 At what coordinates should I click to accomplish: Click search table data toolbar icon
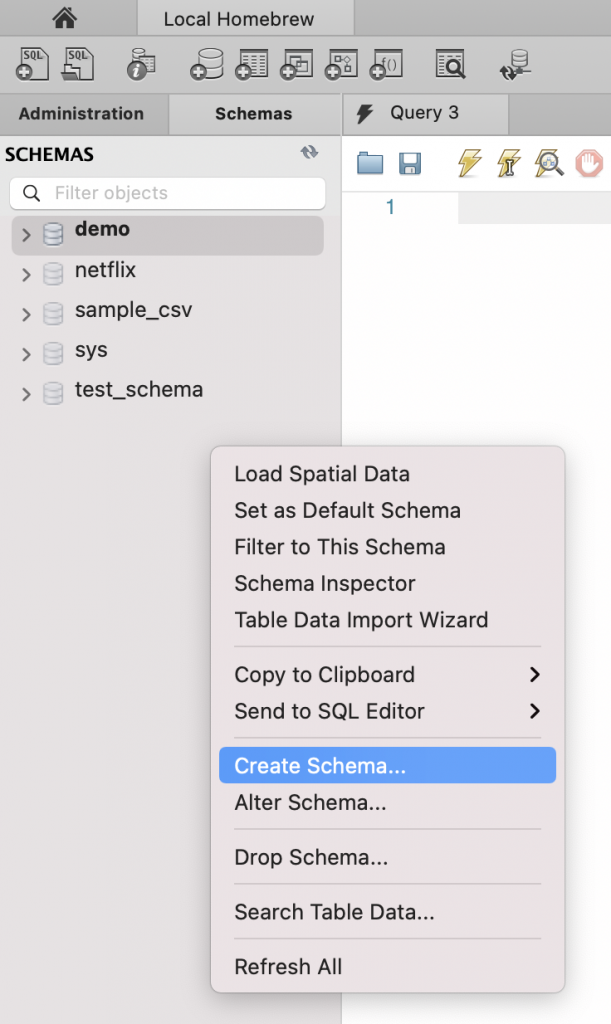point(450,65)
